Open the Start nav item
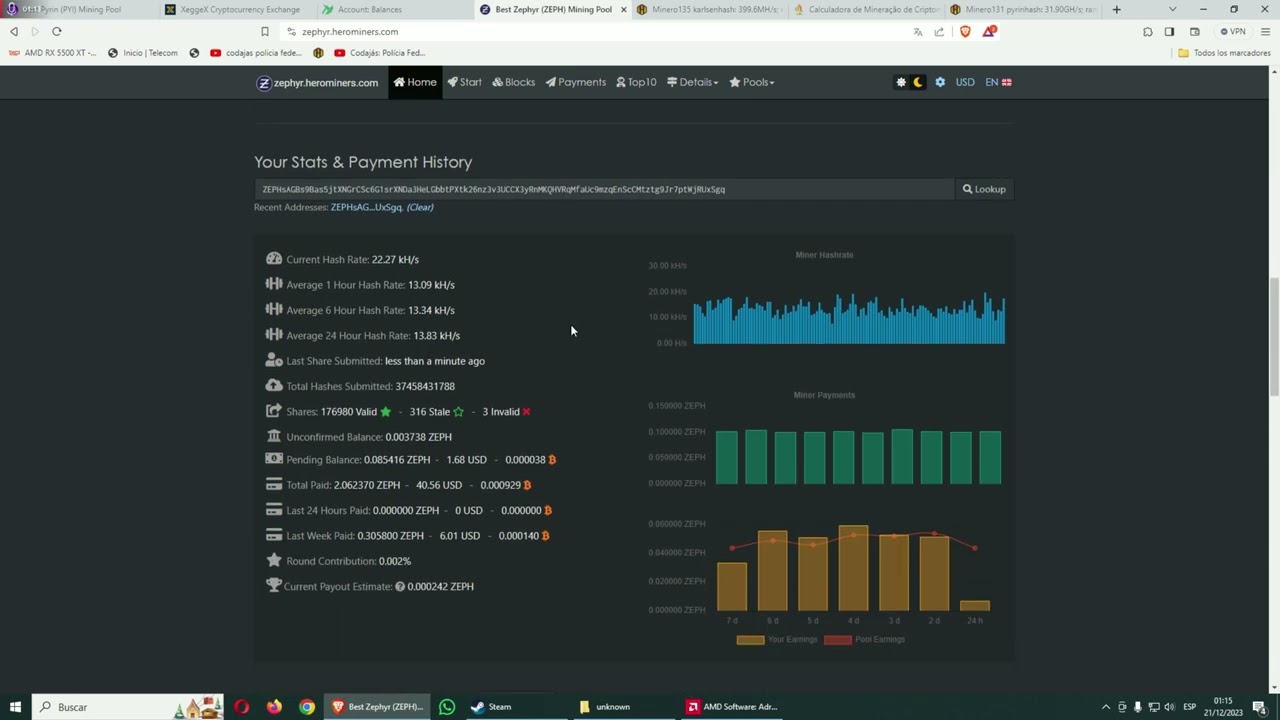 [464, 82]
